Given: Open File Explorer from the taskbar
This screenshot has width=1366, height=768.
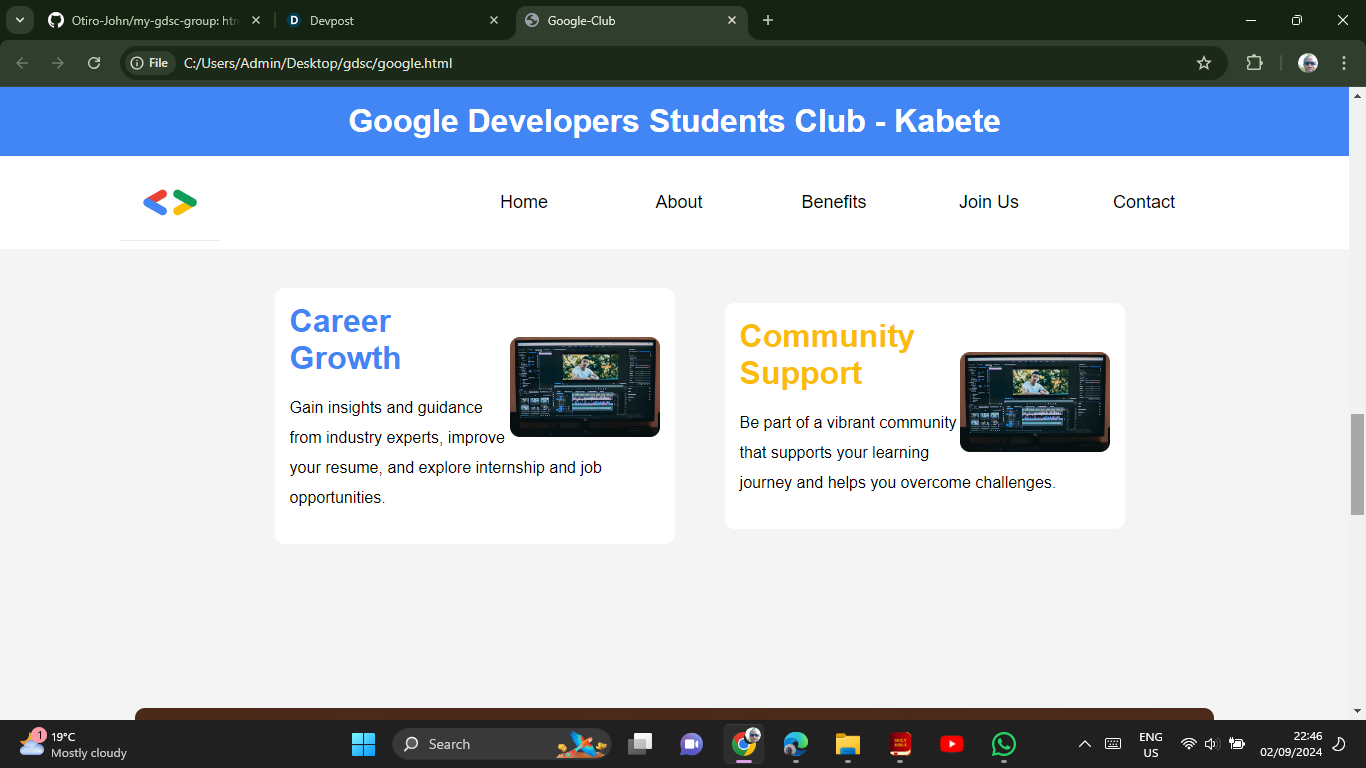Looking at the screenshot, I should click(x=848, y=744).
